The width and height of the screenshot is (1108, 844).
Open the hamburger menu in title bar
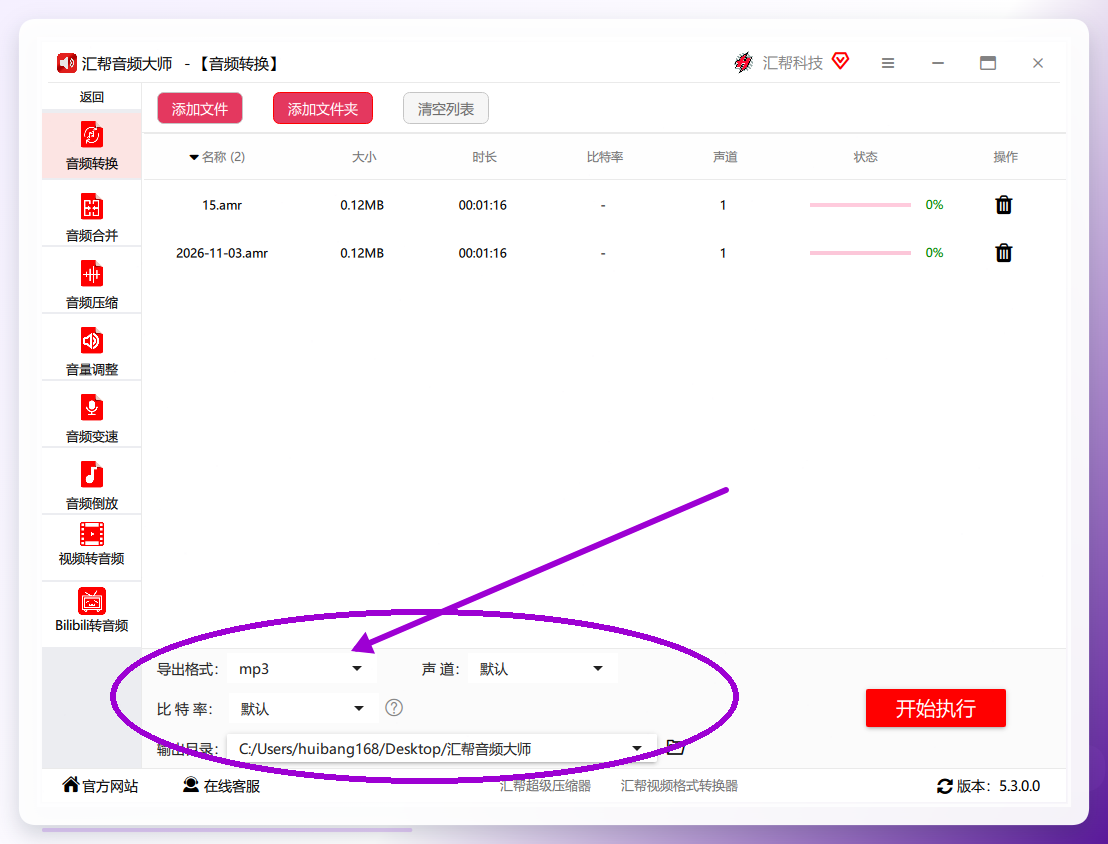click(888, 63)
